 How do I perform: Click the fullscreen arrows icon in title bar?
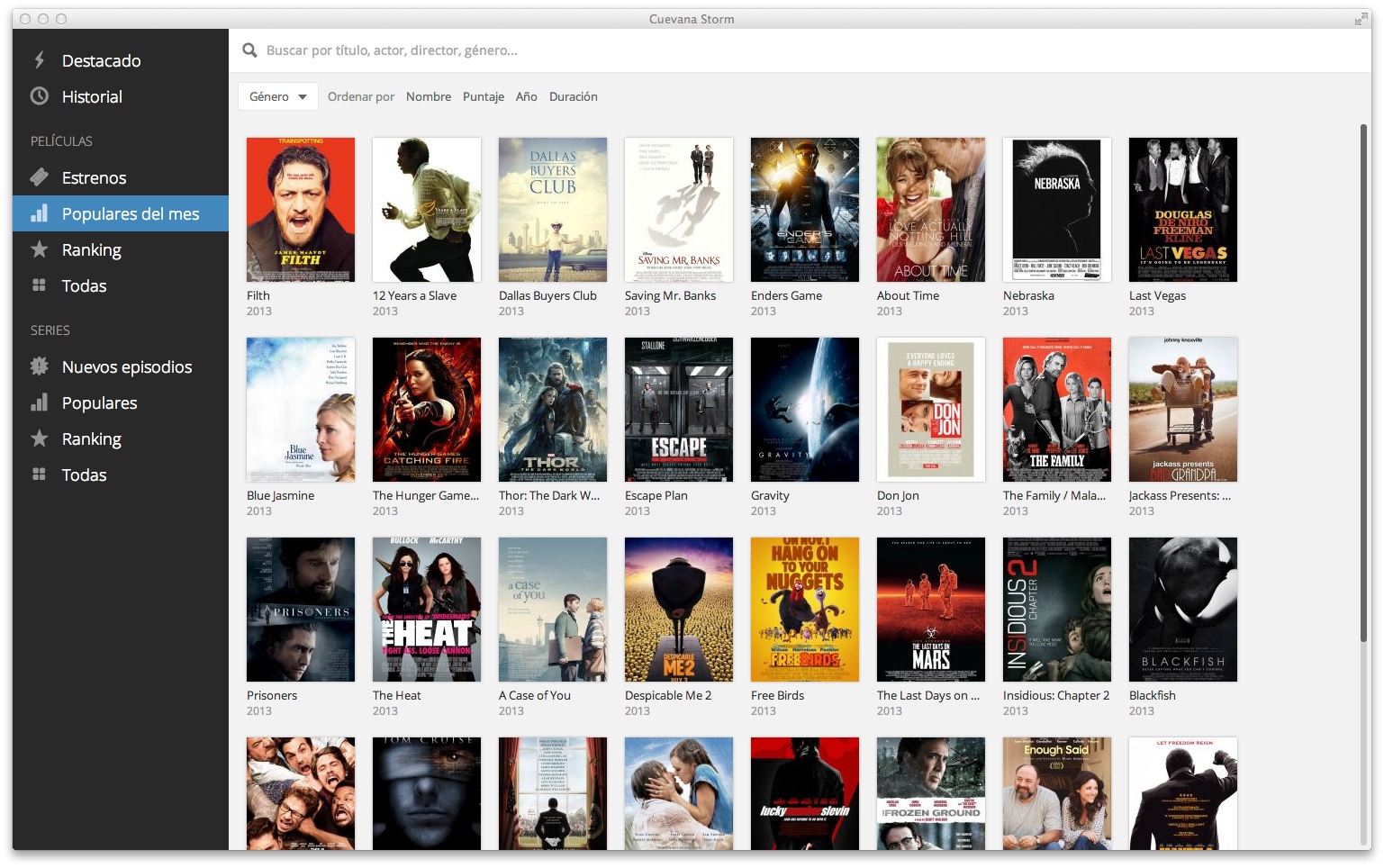(1361, 19)
